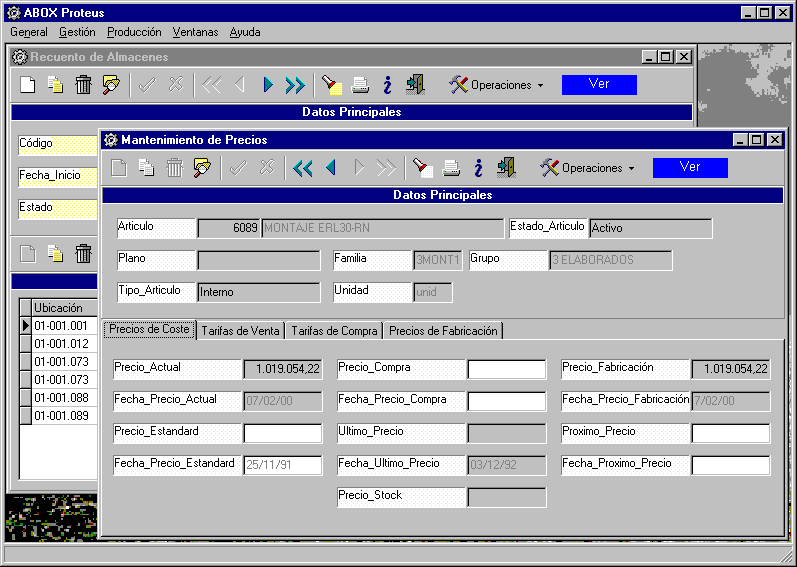Click Tipo_Articulo field showing Interno
Image resolution: width=797 pixels, height=567 pixels.
[259, 292]
